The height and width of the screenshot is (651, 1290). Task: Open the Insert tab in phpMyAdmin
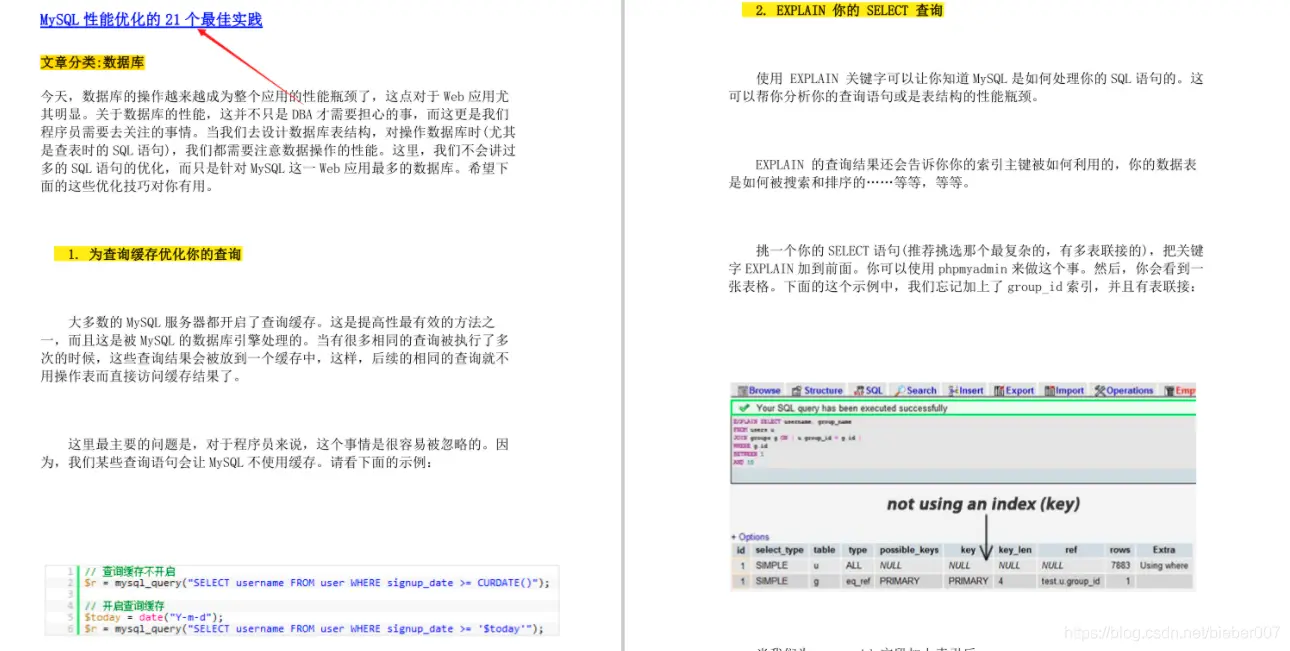click(966, 391)
